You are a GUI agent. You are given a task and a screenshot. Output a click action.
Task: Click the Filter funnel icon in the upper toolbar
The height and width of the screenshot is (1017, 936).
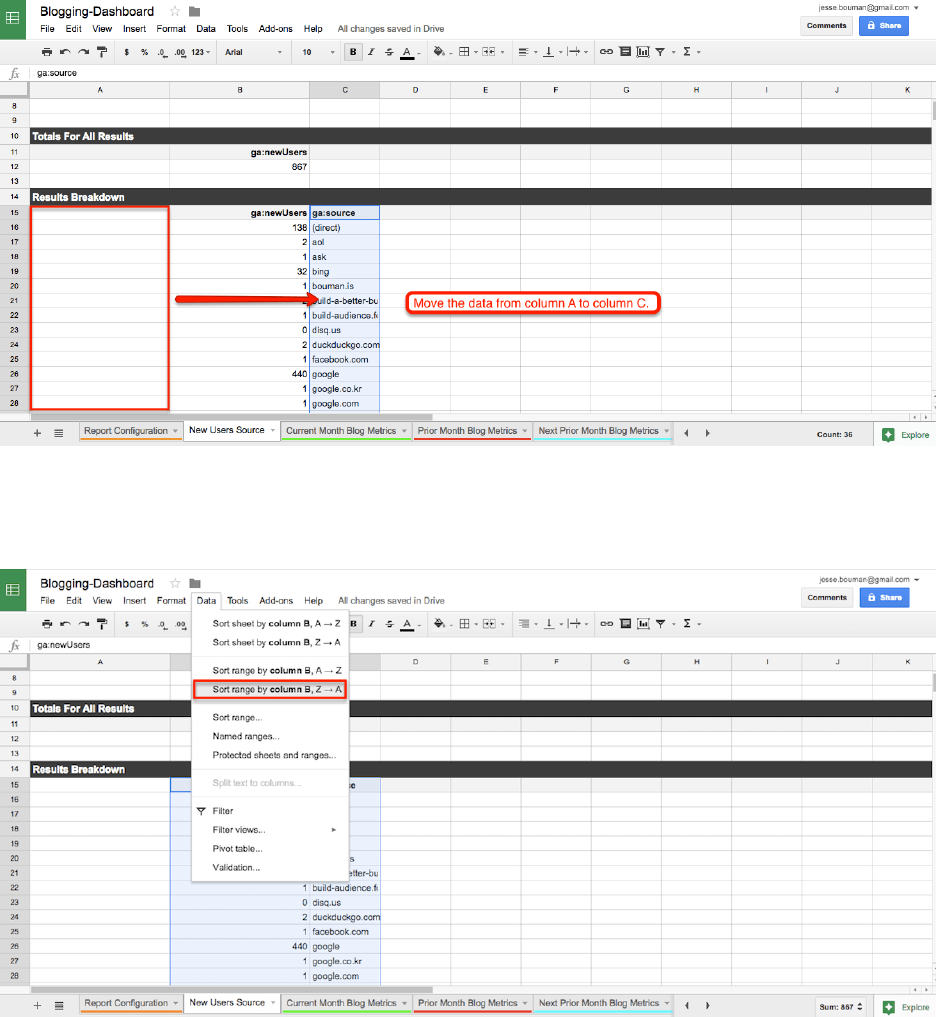(x=660, y=52)
